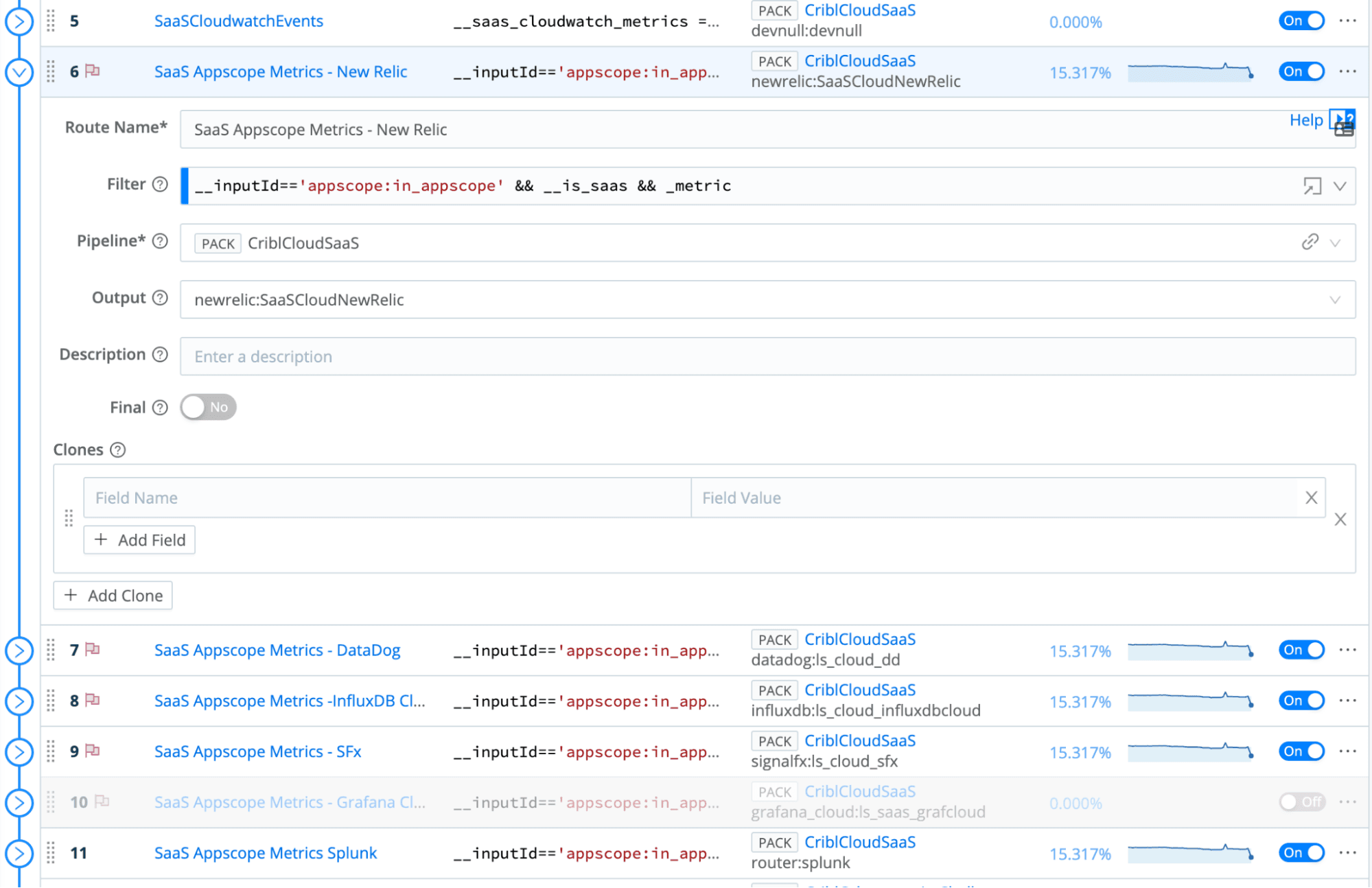1372x888 pixels.
Task: Click the pipeline link icon
Action: [1310, 242]
